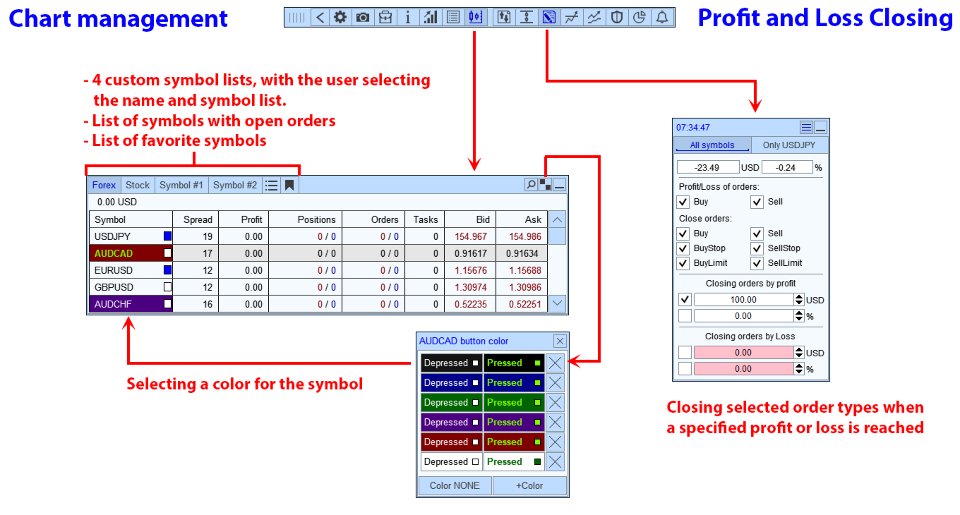Take a screenshot with the camera icon

pyautogui.click(x=362, y=17)
